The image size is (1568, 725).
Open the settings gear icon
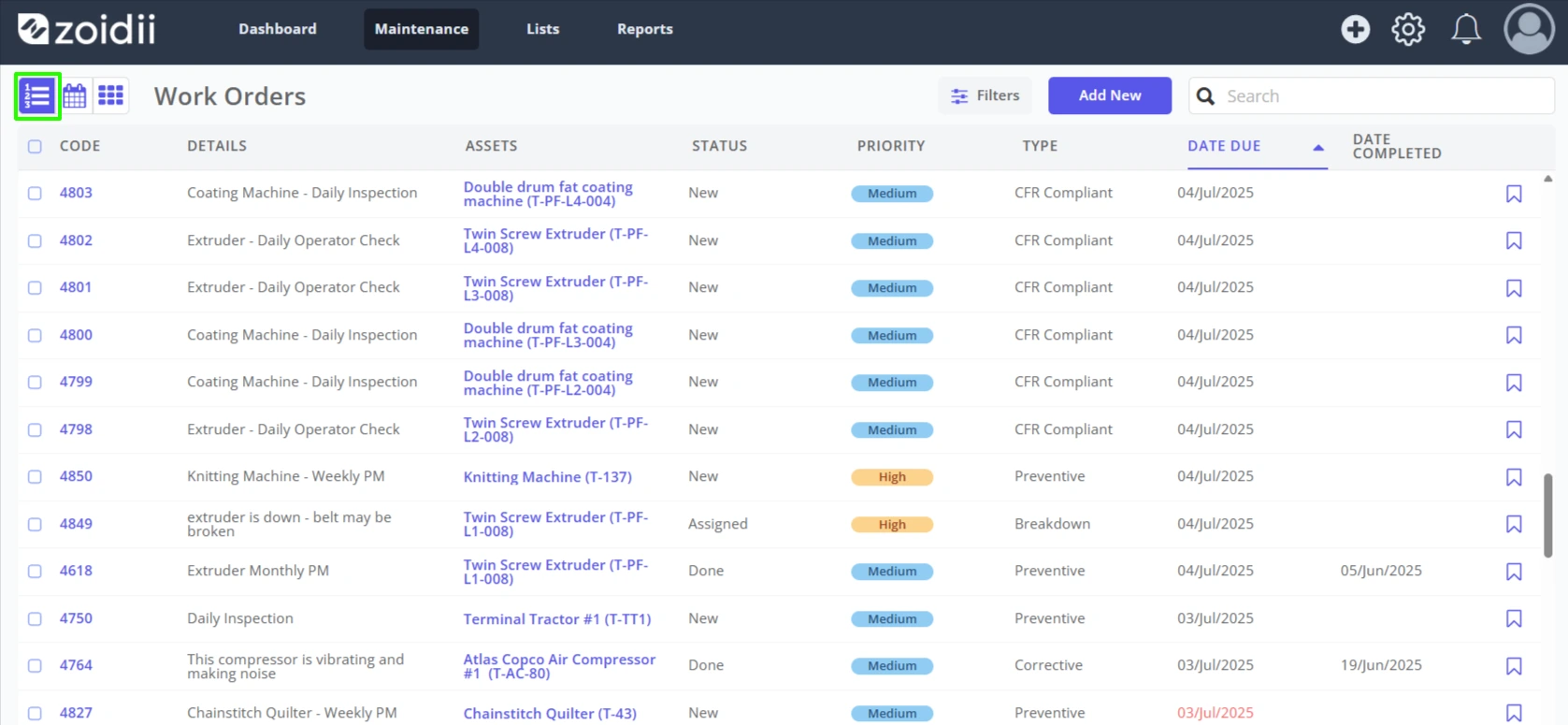1408,29
